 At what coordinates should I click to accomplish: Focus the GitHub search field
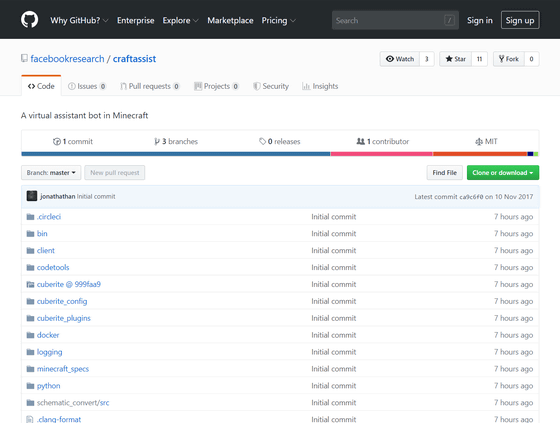(x=395, y=20)
